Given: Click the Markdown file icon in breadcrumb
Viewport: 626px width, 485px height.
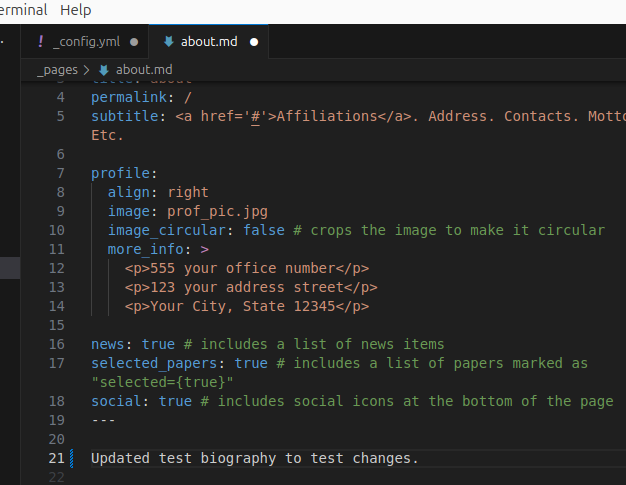Looking at the screenshot, I should pos(104,70).
